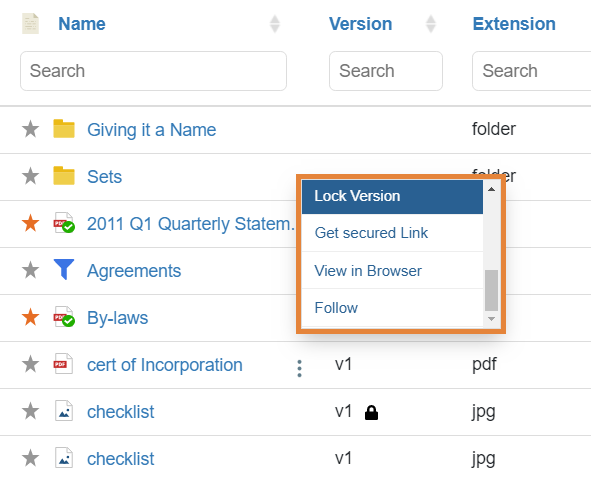The image size is (591, 480).
Task: Focus the Name column Search field
Action: tap(153, 71)
